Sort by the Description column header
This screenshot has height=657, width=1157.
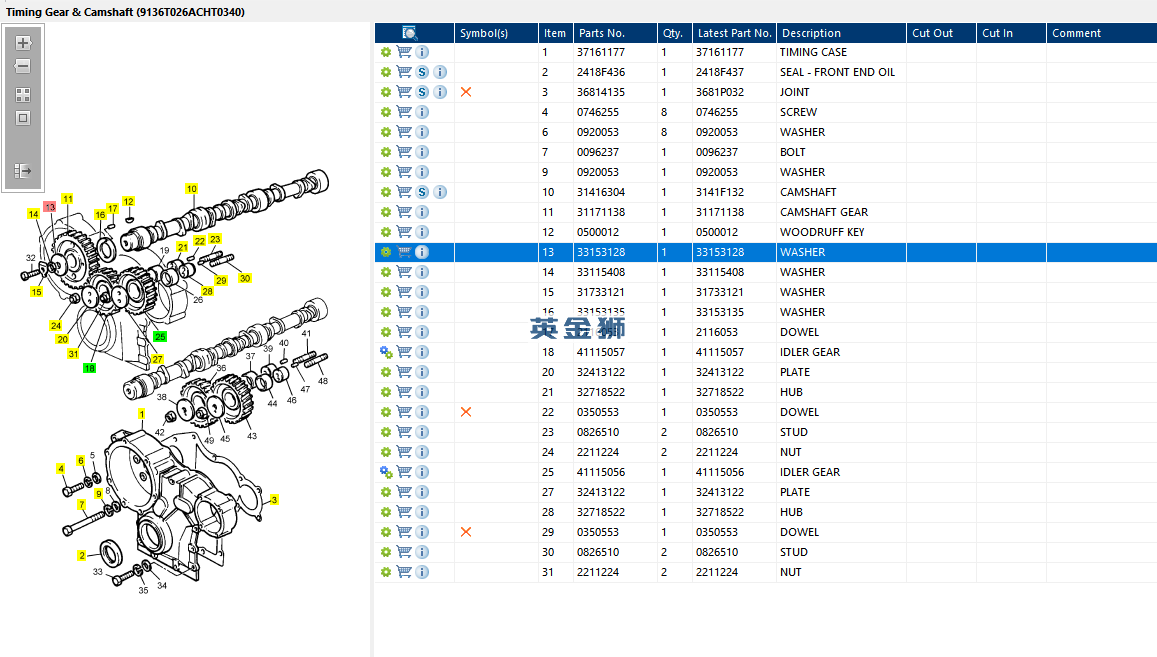pos(811,32)
